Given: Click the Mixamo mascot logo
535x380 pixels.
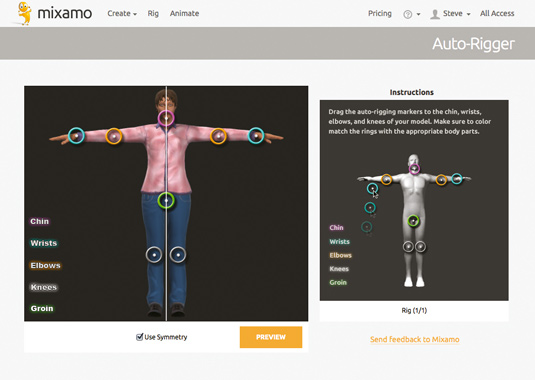Looking at the screenshot, I should click(x=24, y=13).
